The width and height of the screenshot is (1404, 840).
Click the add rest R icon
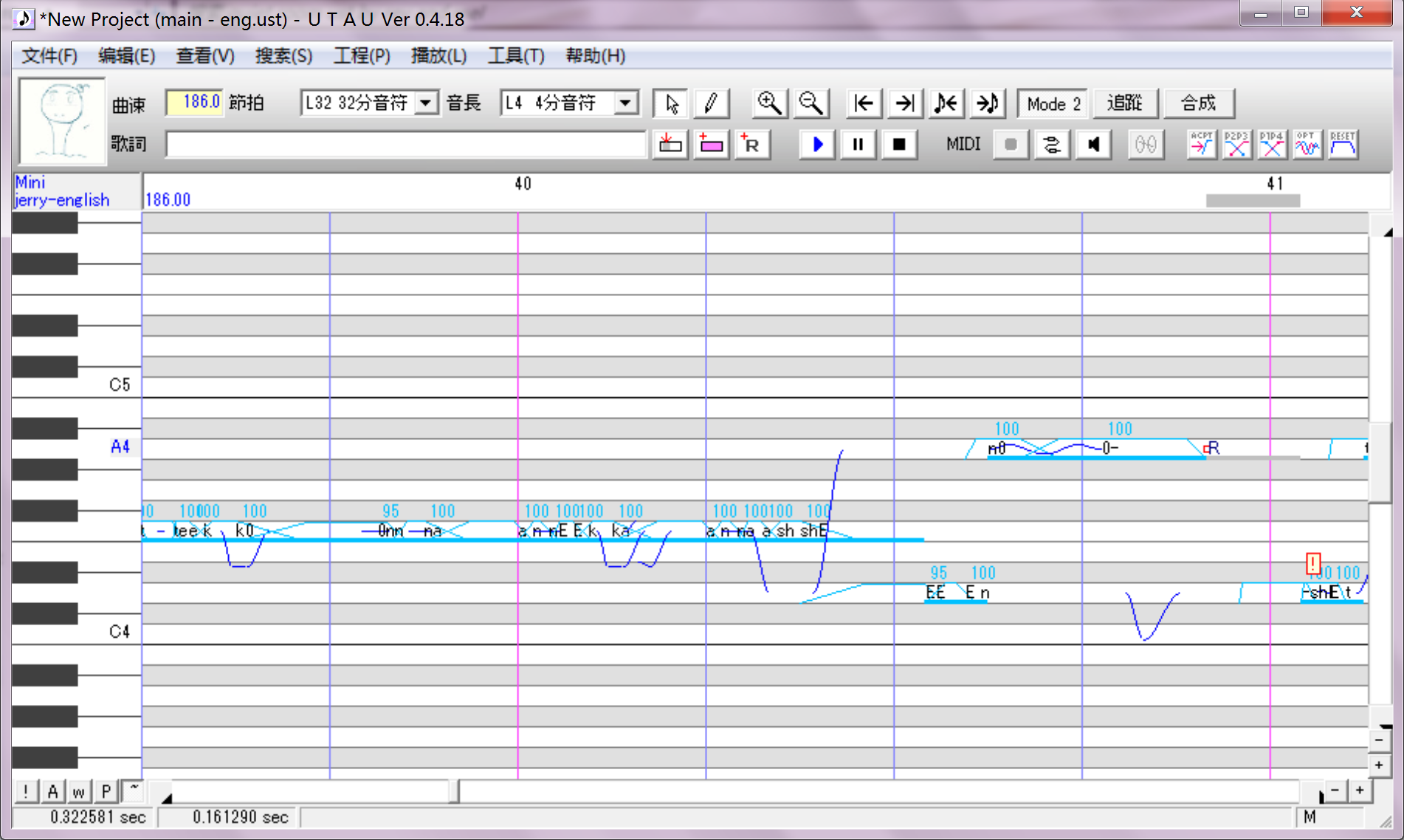point(752,145)
